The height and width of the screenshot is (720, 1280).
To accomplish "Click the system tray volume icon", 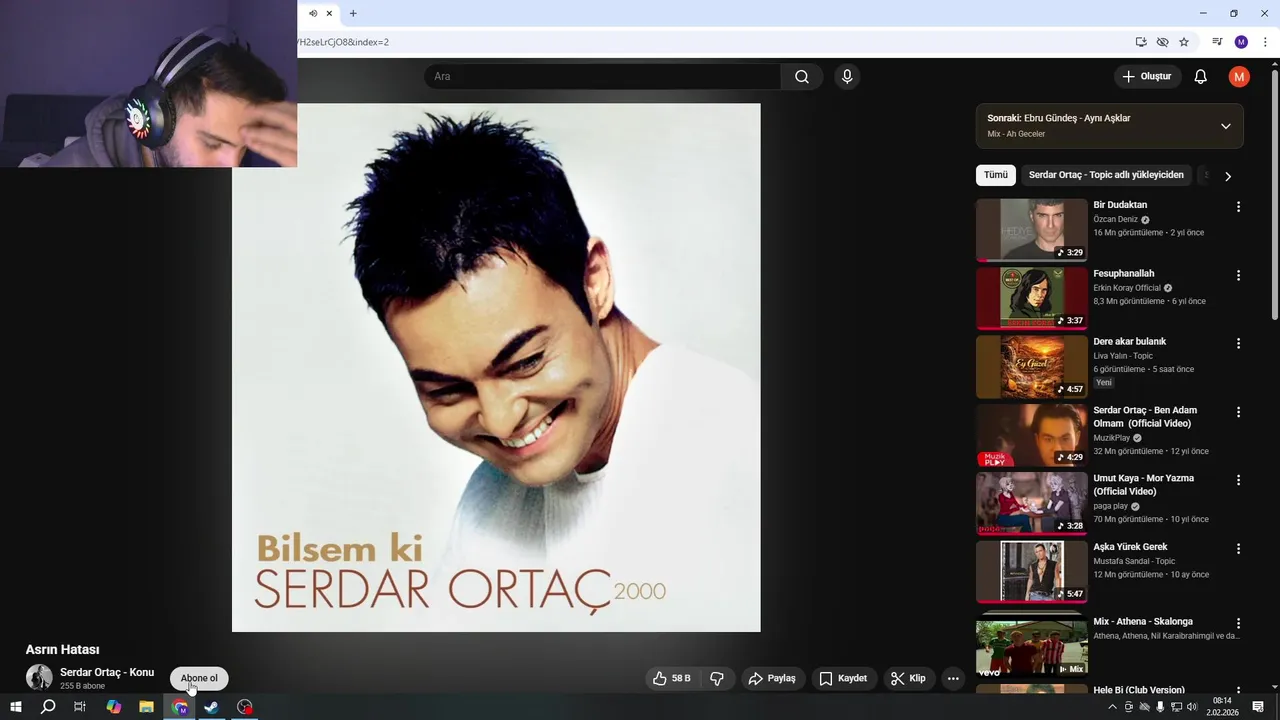I will pos(1192,707).
